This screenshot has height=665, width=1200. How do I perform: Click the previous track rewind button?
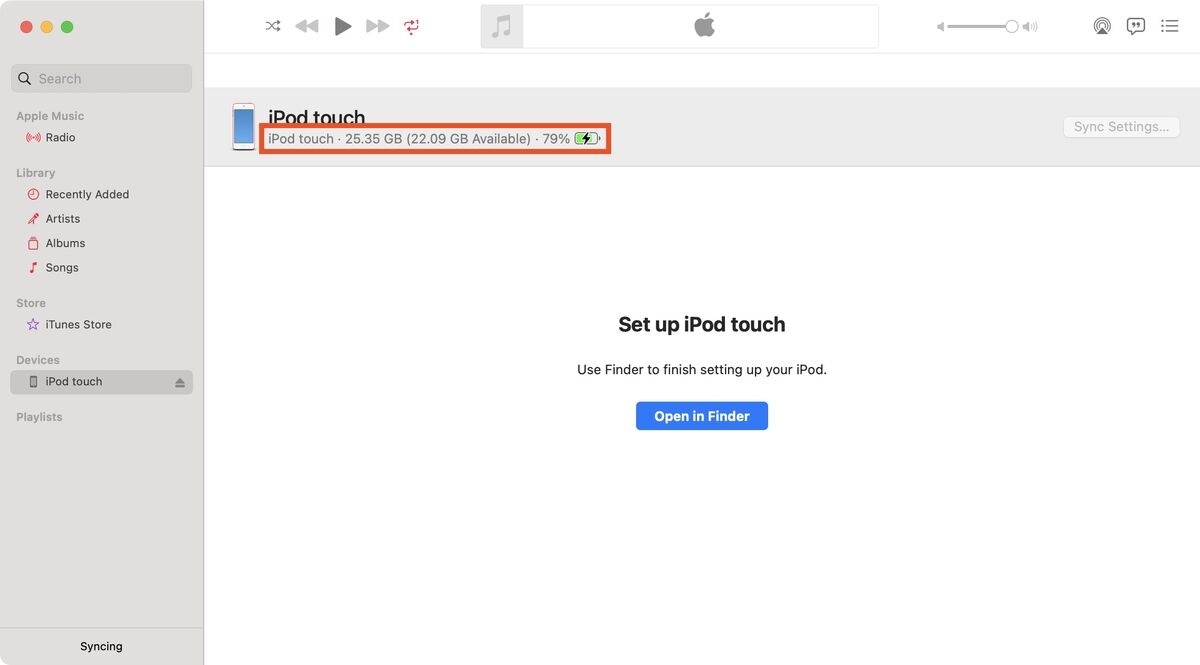(x=307, y=26)
